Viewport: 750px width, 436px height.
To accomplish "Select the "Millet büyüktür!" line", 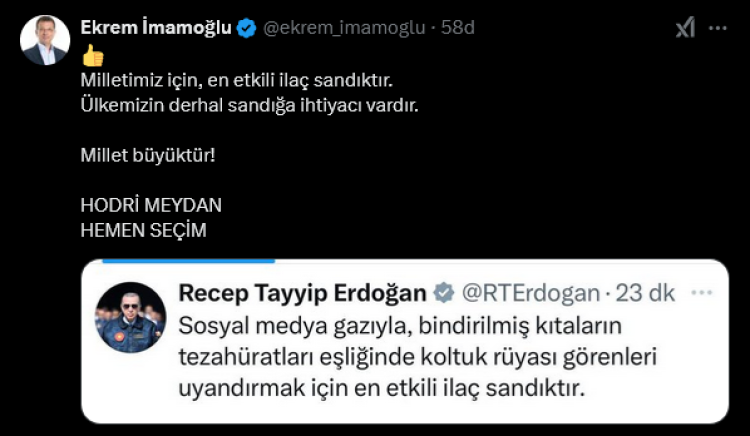I will [x=147, y=156].
